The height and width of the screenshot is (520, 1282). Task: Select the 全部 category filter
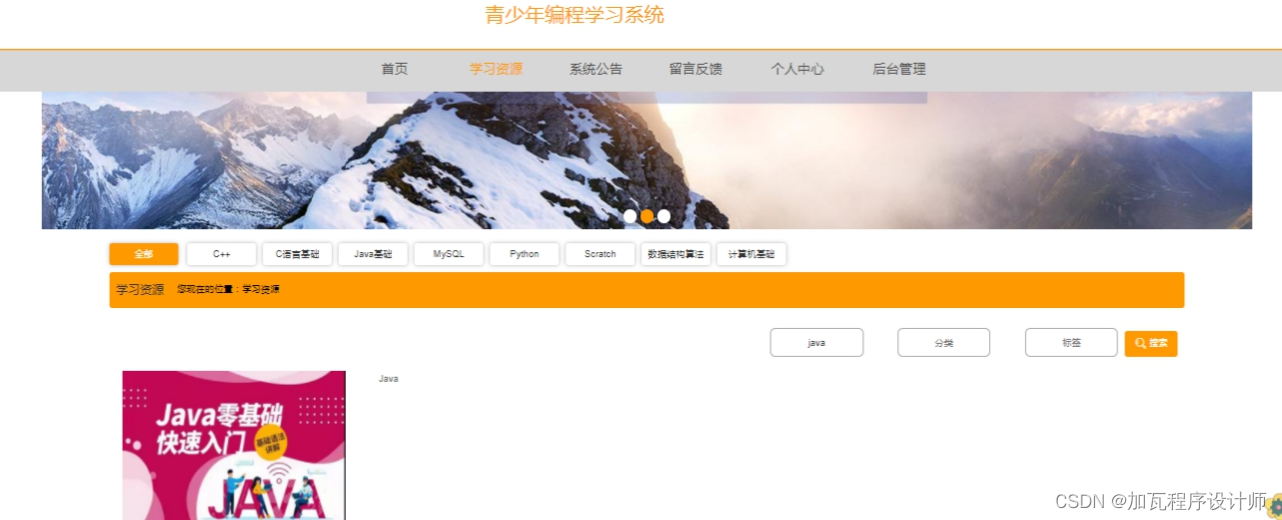(x=144, y=254)
